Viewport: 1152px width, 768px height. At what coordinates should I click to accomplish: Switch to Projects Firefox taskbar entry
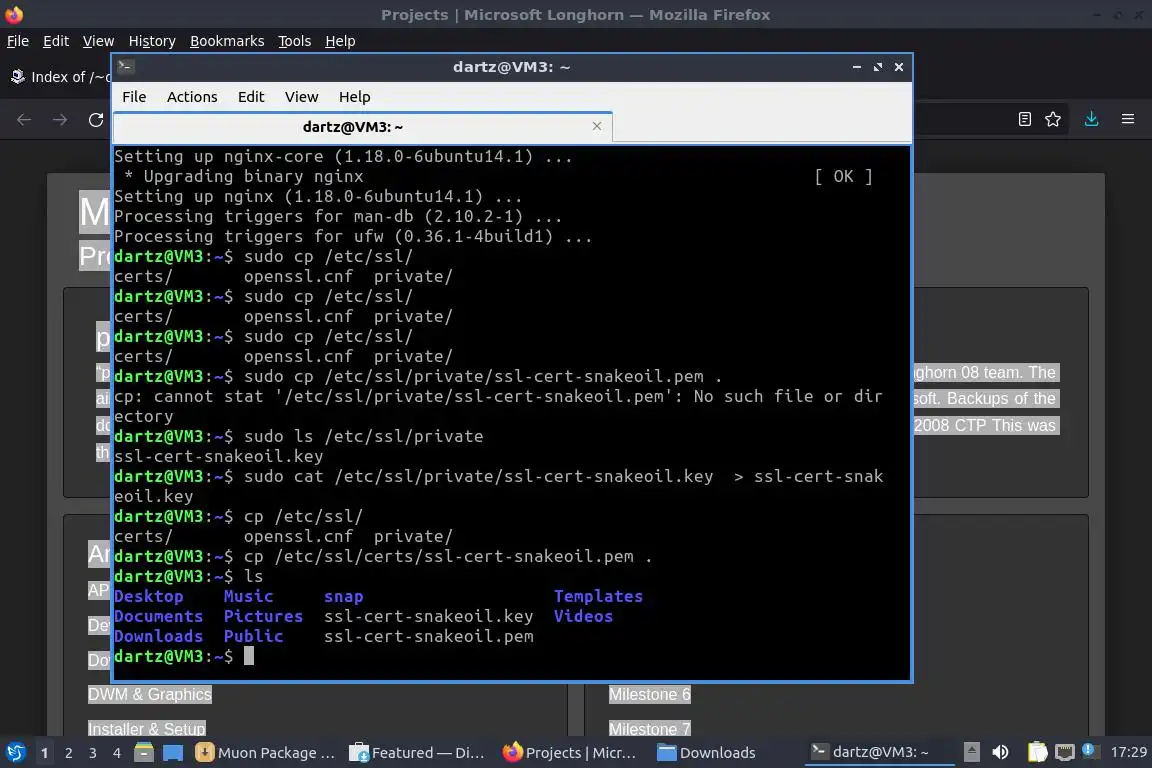[571, 752]
